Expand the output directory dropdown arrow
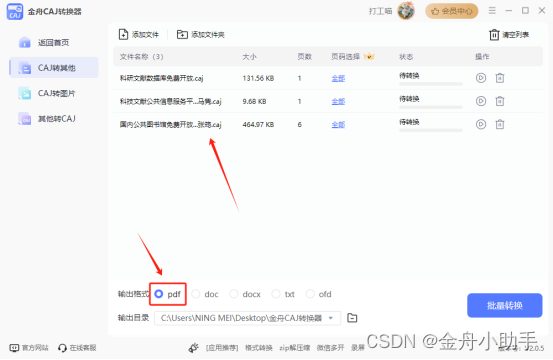Viewport: 553px width, 360px height. [331, 318]
